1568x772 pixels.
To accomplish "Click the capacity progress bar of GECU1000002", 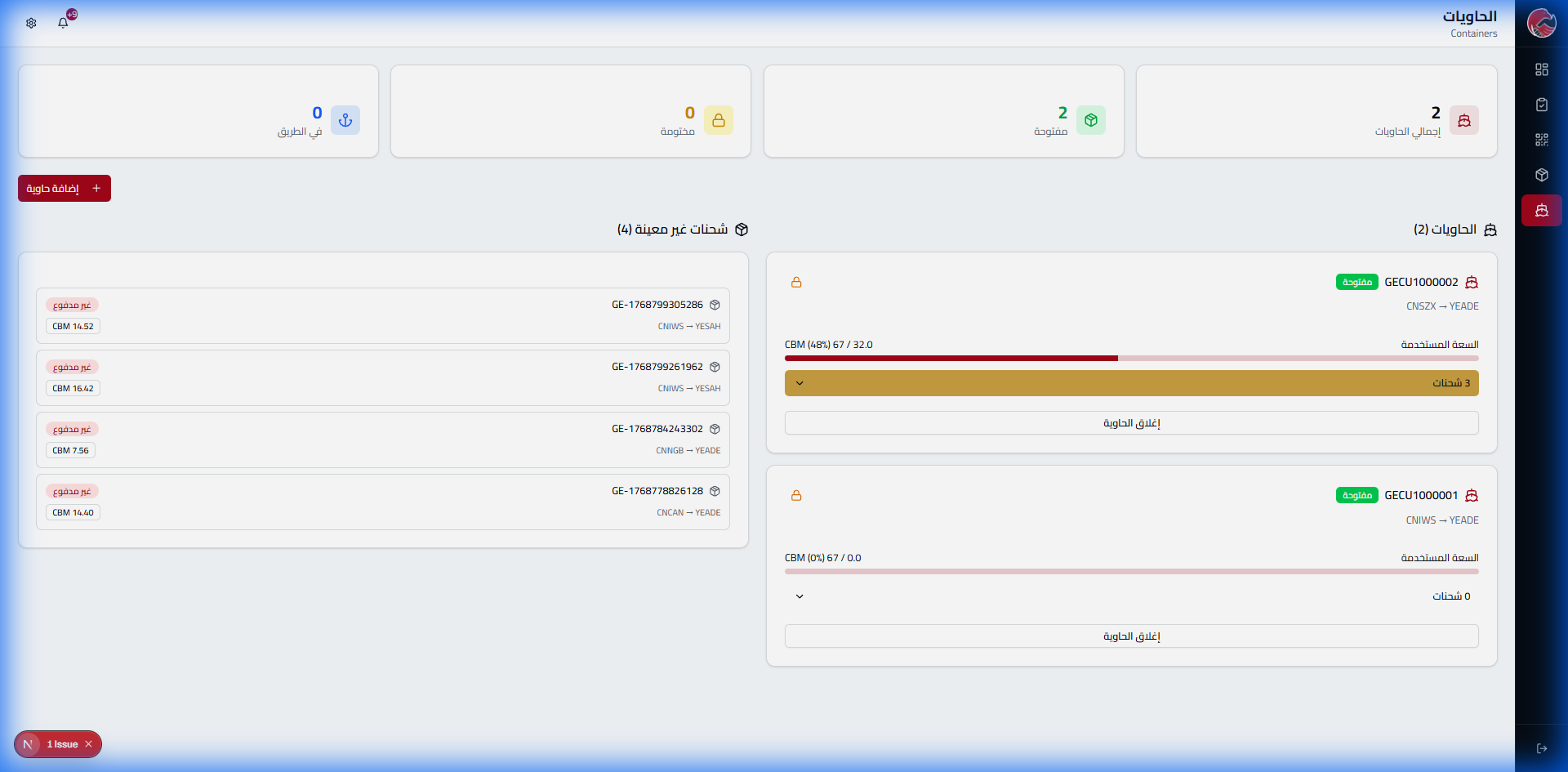I will [x=1131, y=358].
